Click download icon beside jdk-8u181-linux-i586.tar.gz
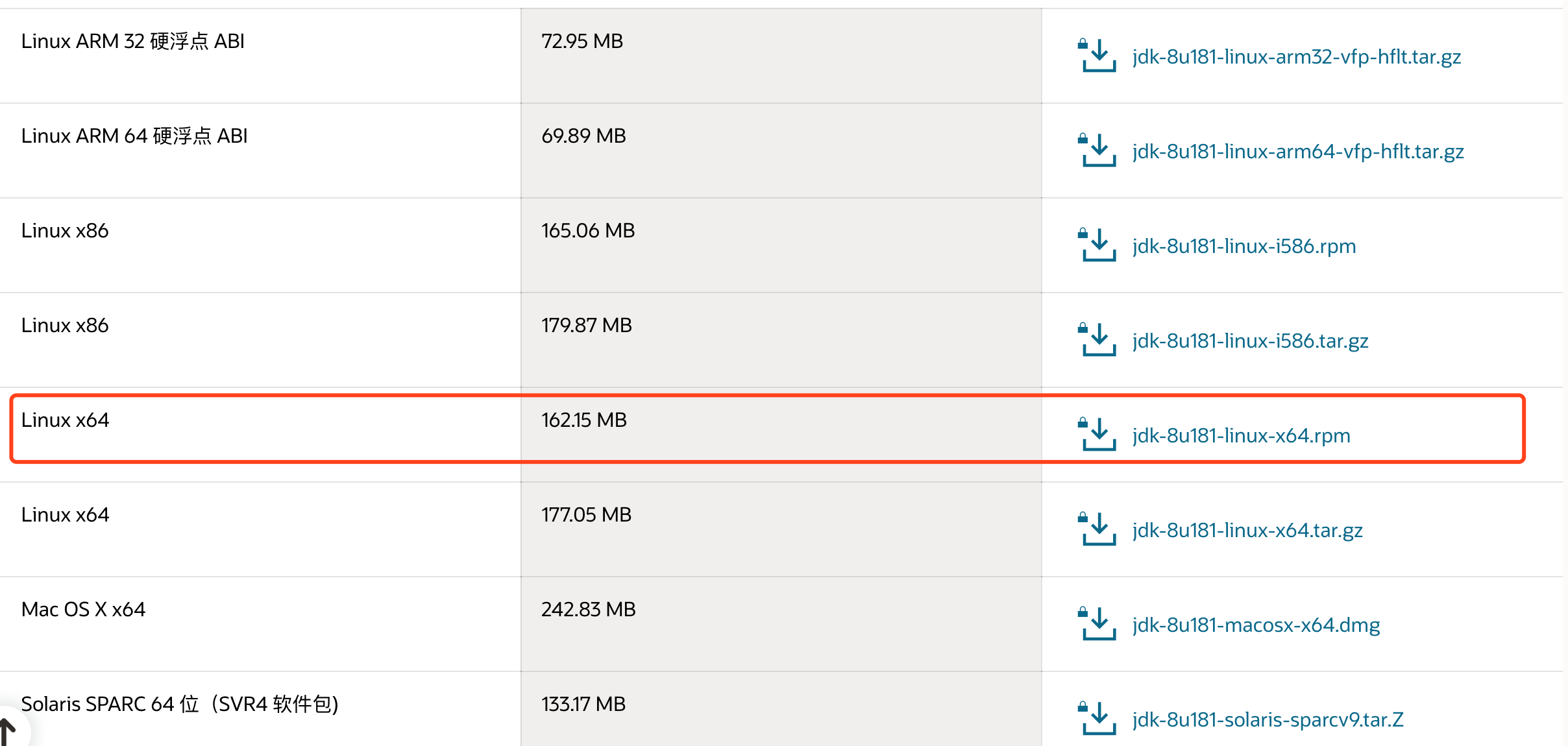The width and height of the screenshot is (1568, 746). tap(1097, 340)
